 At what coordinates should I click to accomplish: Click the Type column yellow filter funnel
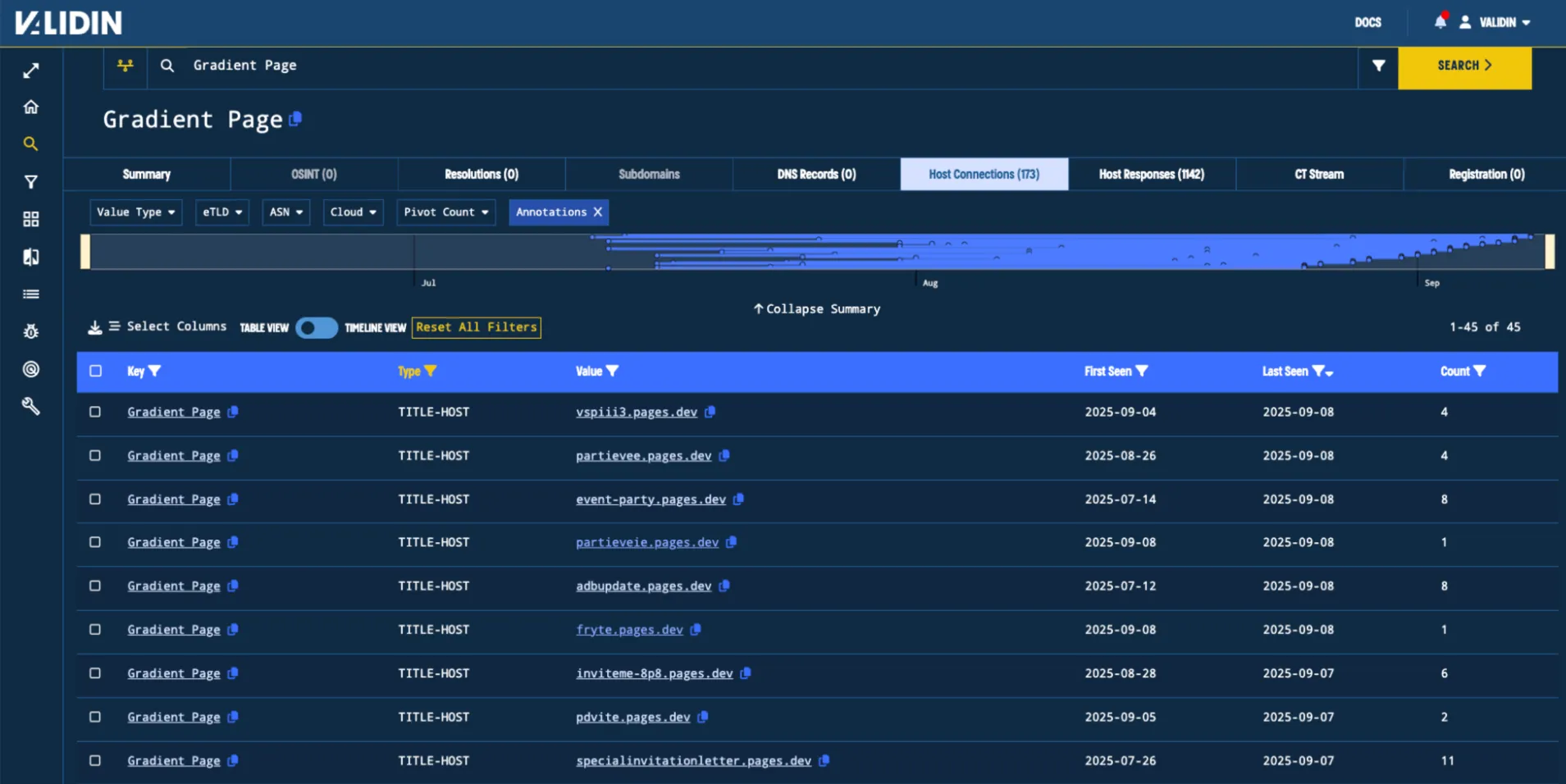(431, 371)
